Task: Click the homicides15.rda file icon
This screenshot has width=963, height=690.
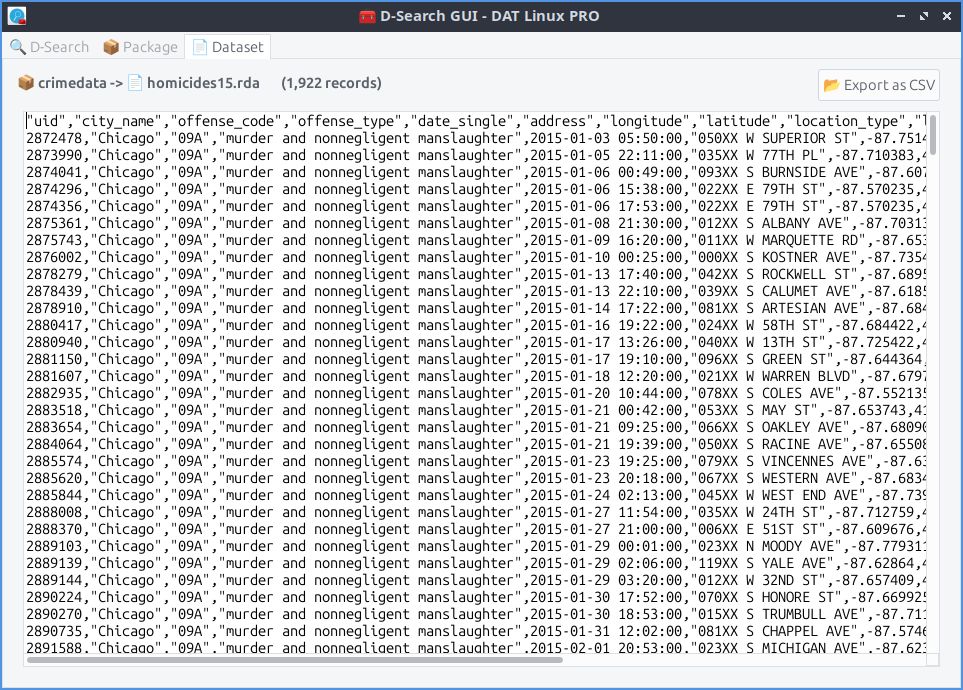Action: (x=135, y=83)
